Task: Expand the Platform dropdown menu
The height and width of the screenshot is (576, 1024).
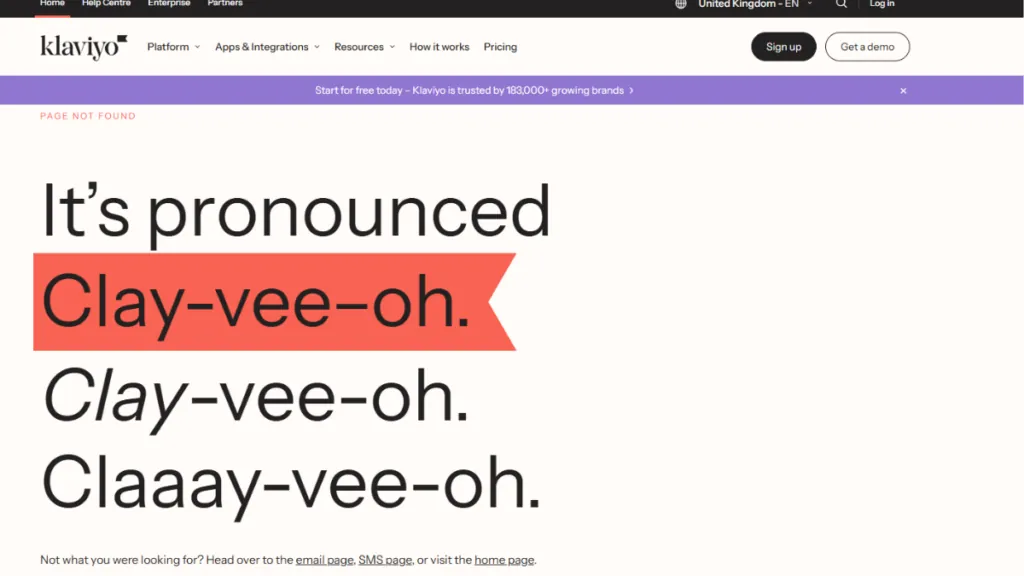Action: point(174,47)
